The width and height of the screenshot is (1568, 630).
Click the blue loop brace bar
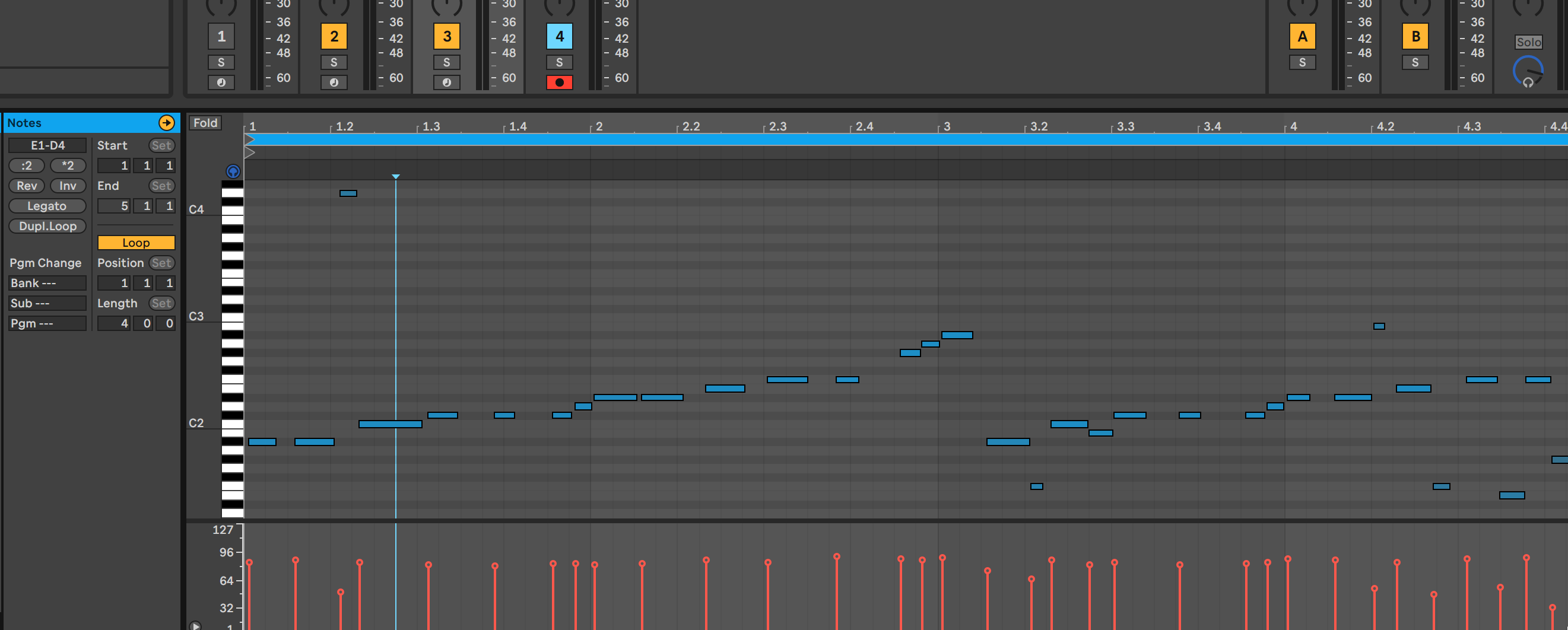(x=906, y=139)
